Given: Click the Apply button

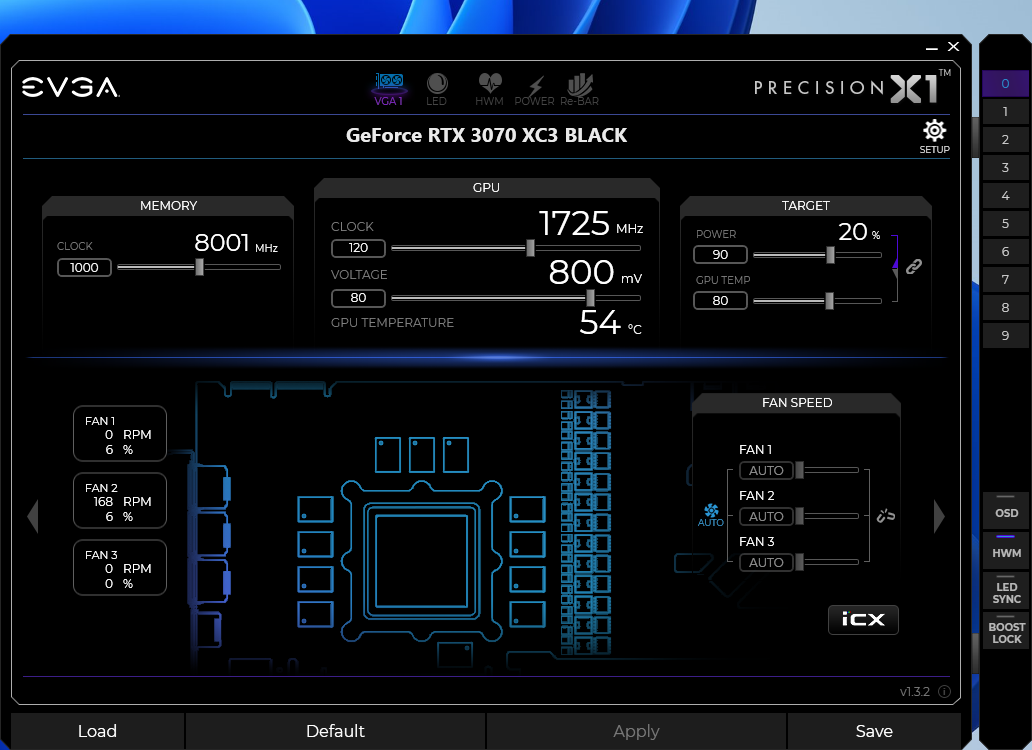Looking at the screenshot, I should (x=636, y=731).
